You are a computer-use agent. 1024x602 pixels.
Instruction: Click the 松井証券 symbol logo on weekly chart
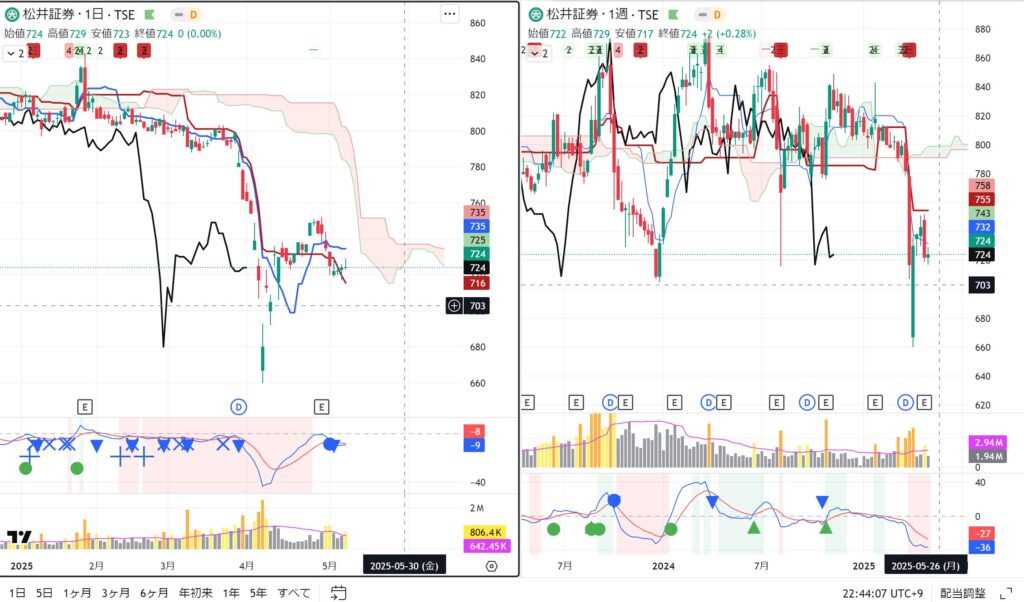pyautogui.click(x=536, y=14)
